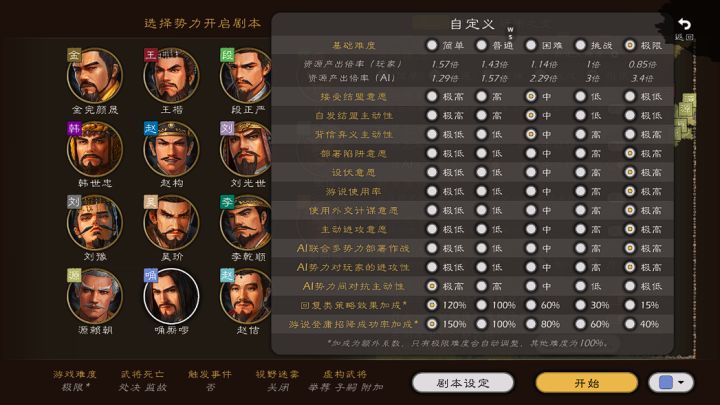Select 100% for 回复类策略效果加成
Image resolution: width=720 pixels, height=405 pixels.
click(481, 305)
